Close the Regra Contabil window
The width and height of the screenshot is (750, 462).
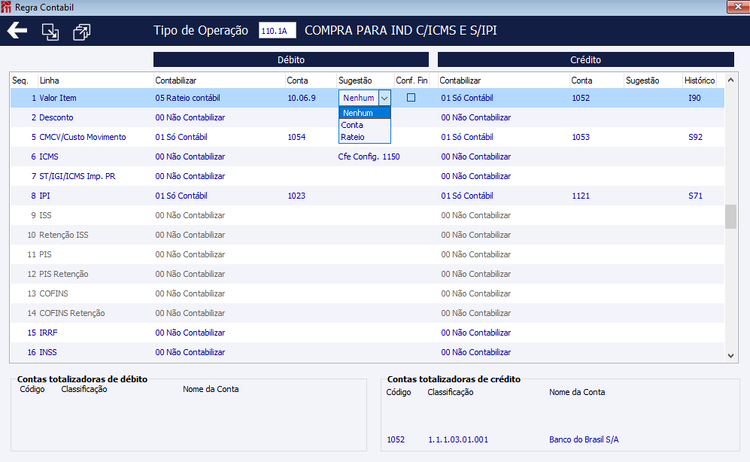(738, 6)
